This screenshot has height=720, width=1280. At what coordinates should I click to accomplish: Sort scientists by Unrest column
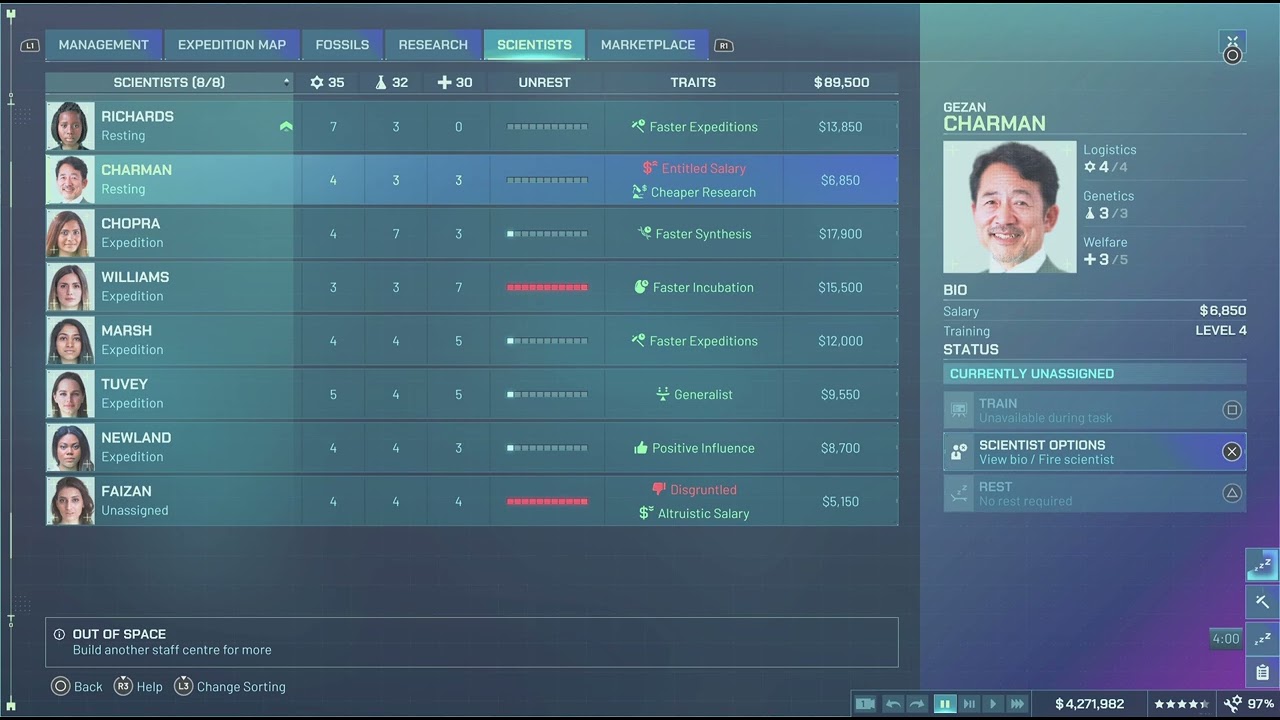[545, 83]
